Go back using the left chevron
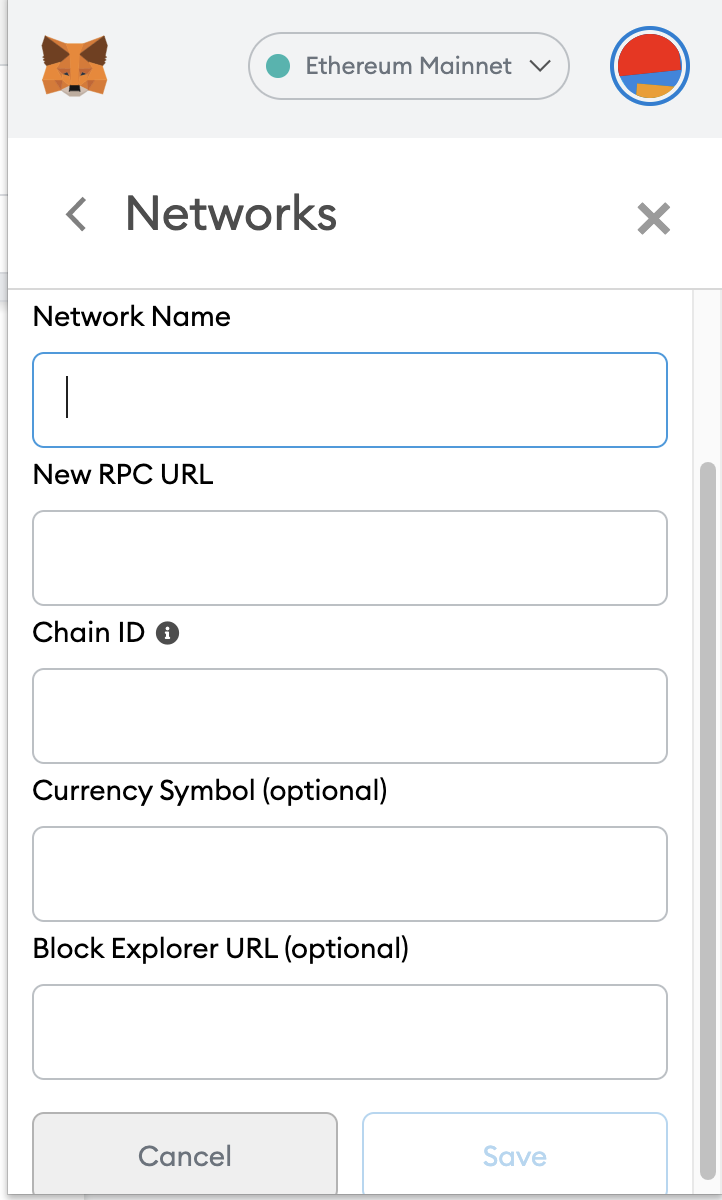 click(x=76, y=214)
